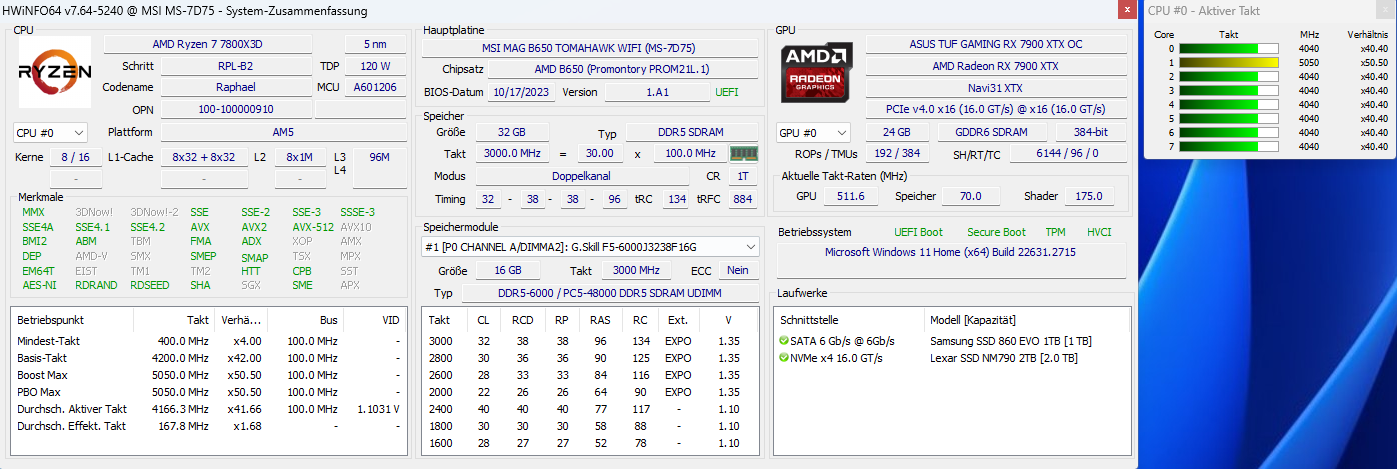Click the green check icon of the SATA drive
Image resolution: width=1397 pixels, height=469 pixels.
[x=784, y=341]
